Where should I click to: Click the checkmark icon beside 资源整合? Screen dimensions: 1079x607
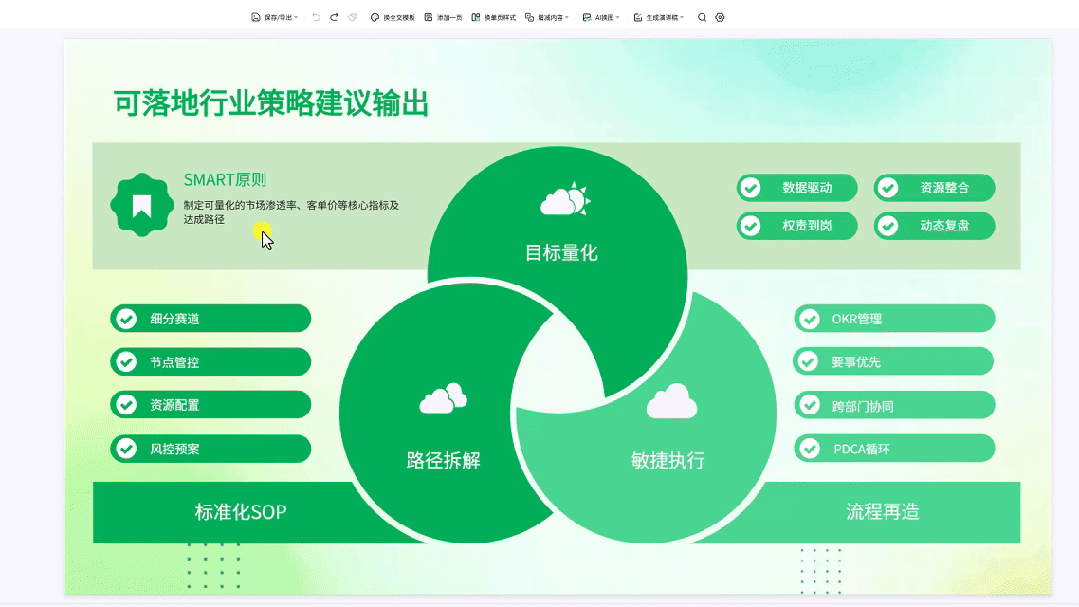coord(888,188)
